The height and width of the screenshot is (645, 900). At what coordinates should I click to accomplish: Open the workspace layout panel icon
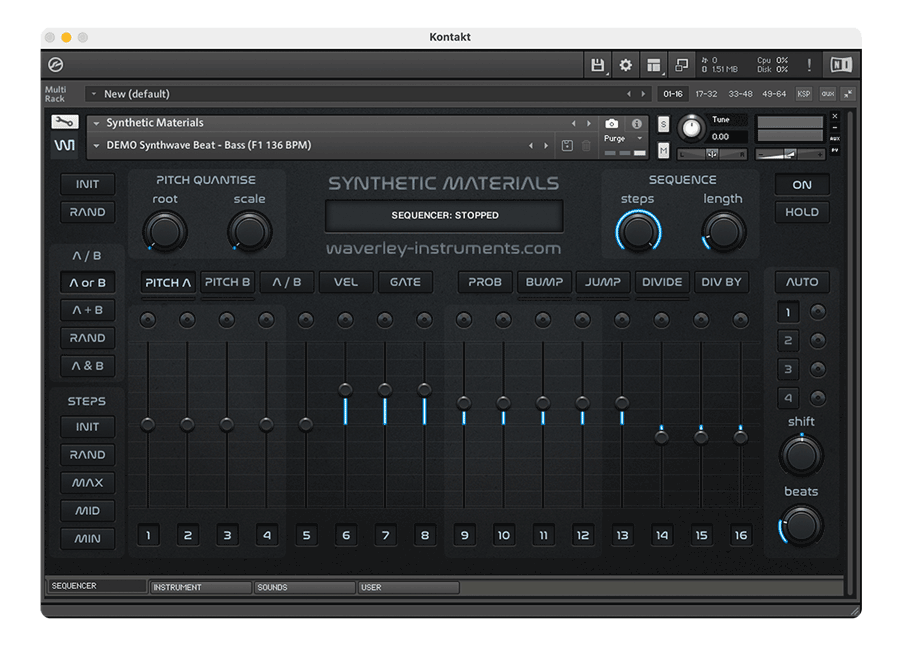click(x=654, y=65)
